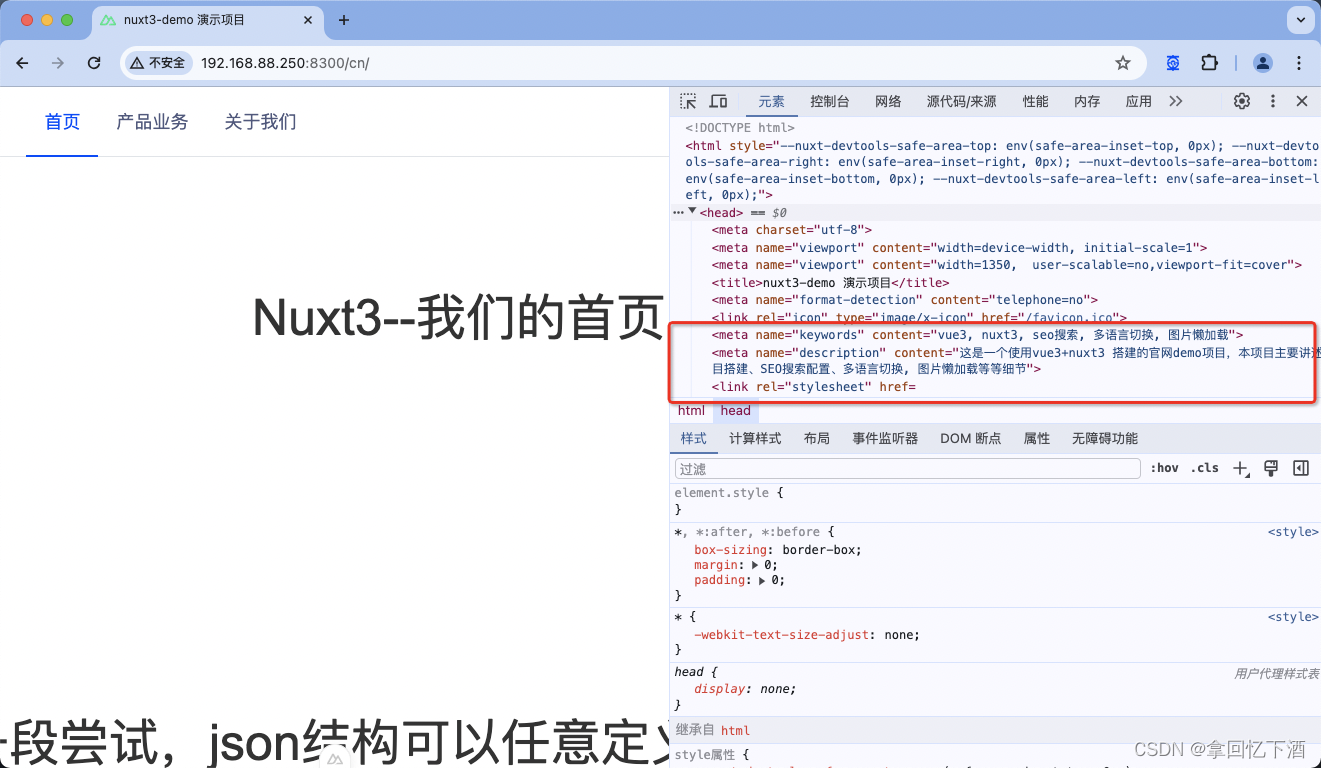Viewport: 1321px width, 768px height.
Task: Show more DevTools tabs with the double chevron
Action: pyautogui.click(x=1176, y=101)
